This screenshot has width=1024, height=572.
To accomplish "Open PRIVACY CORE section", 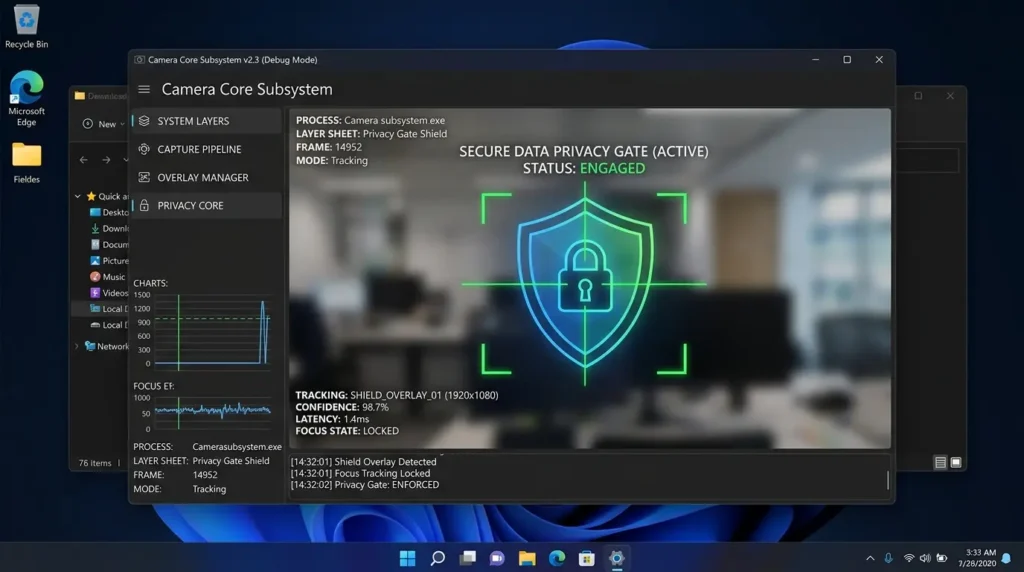I will click(206, 205).
